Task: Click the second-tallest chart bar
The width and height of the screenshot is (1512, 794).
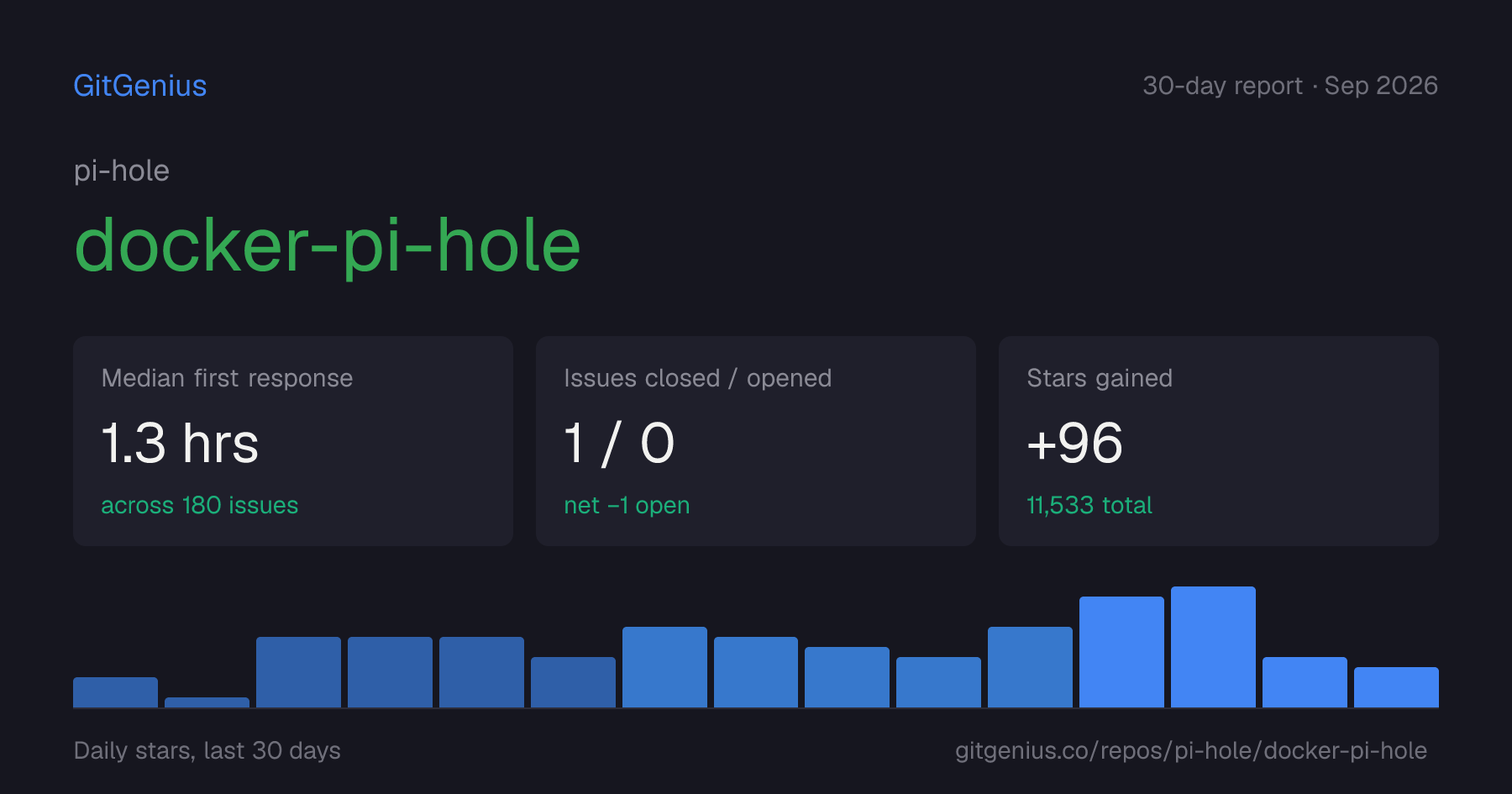Action: point(1121,652)
